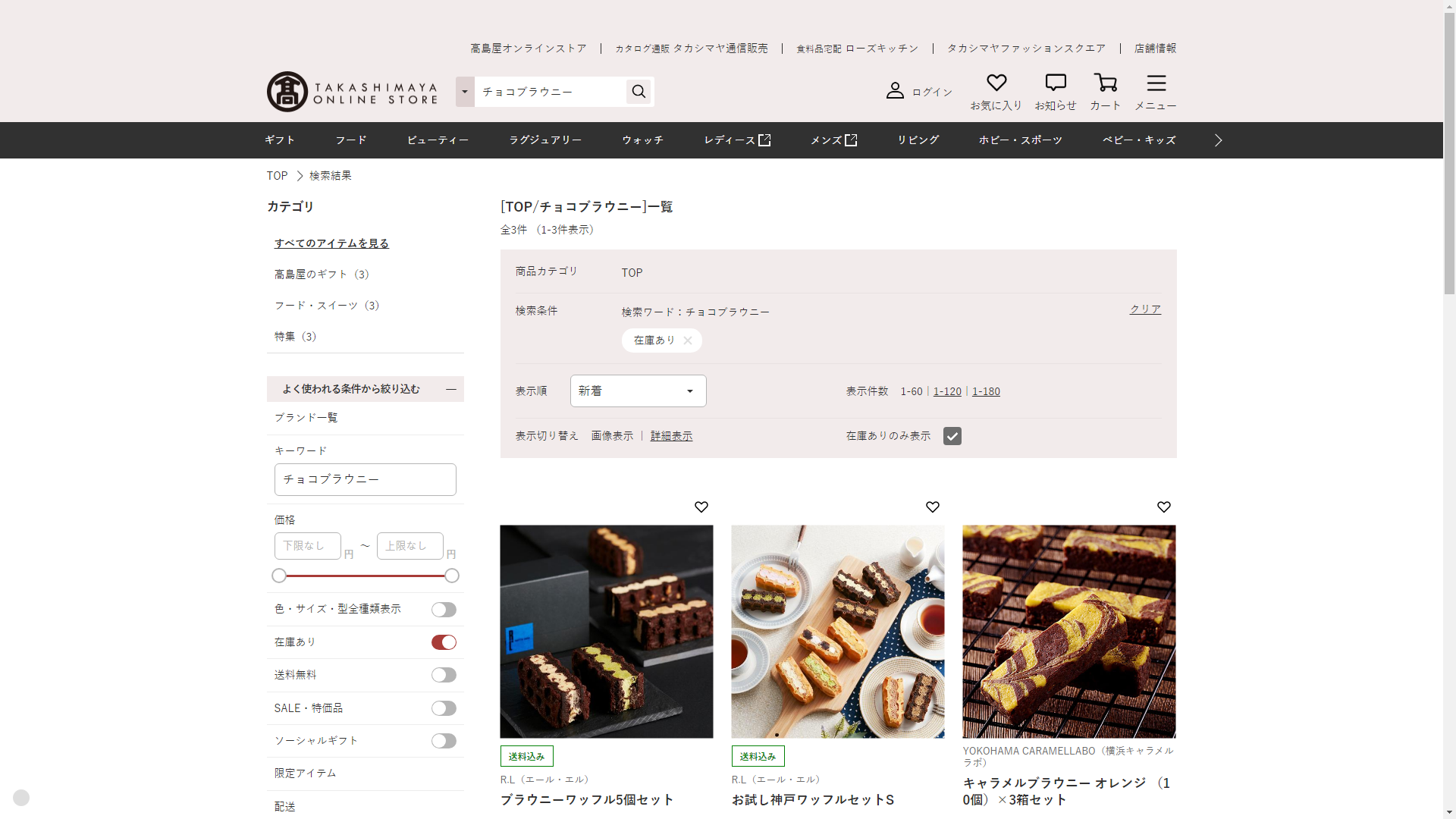Select the ビューティー menu item
Viewport: 1456px width, 819px height.
click(x=438, y=140)
